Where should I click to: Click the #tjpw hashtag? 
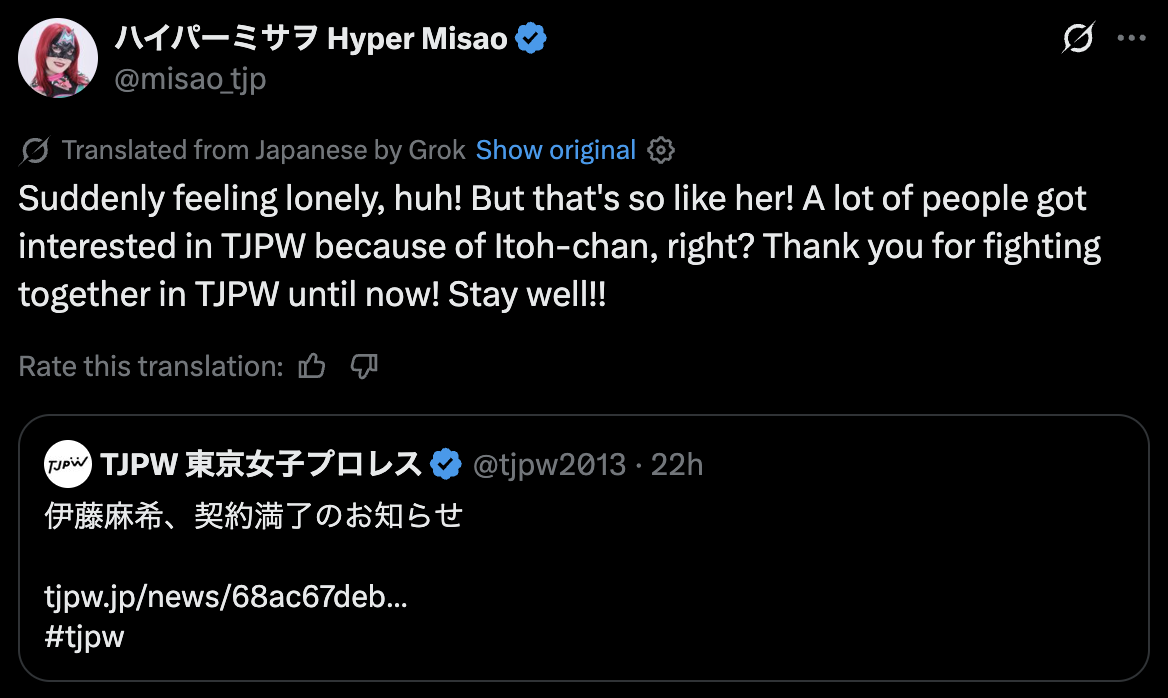pos(85,637)
